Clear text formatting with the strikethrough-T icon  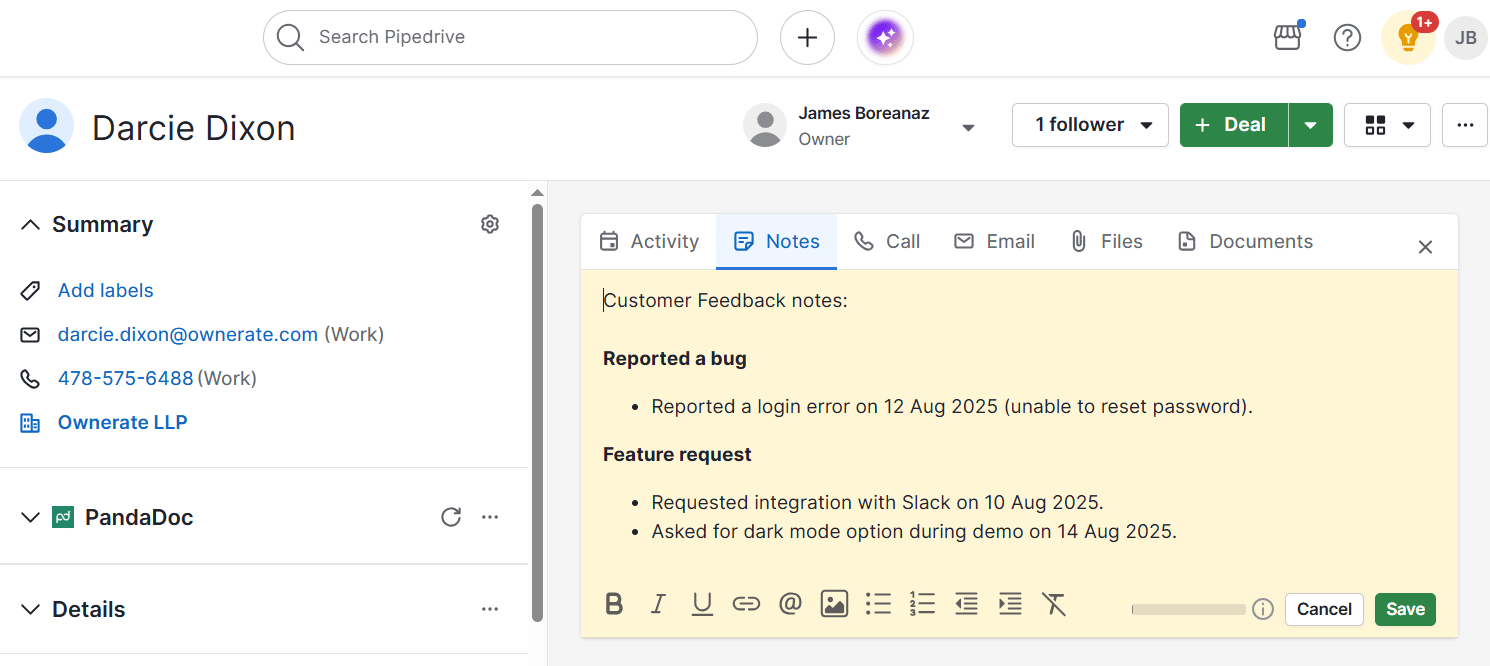tap(1054, 603)
